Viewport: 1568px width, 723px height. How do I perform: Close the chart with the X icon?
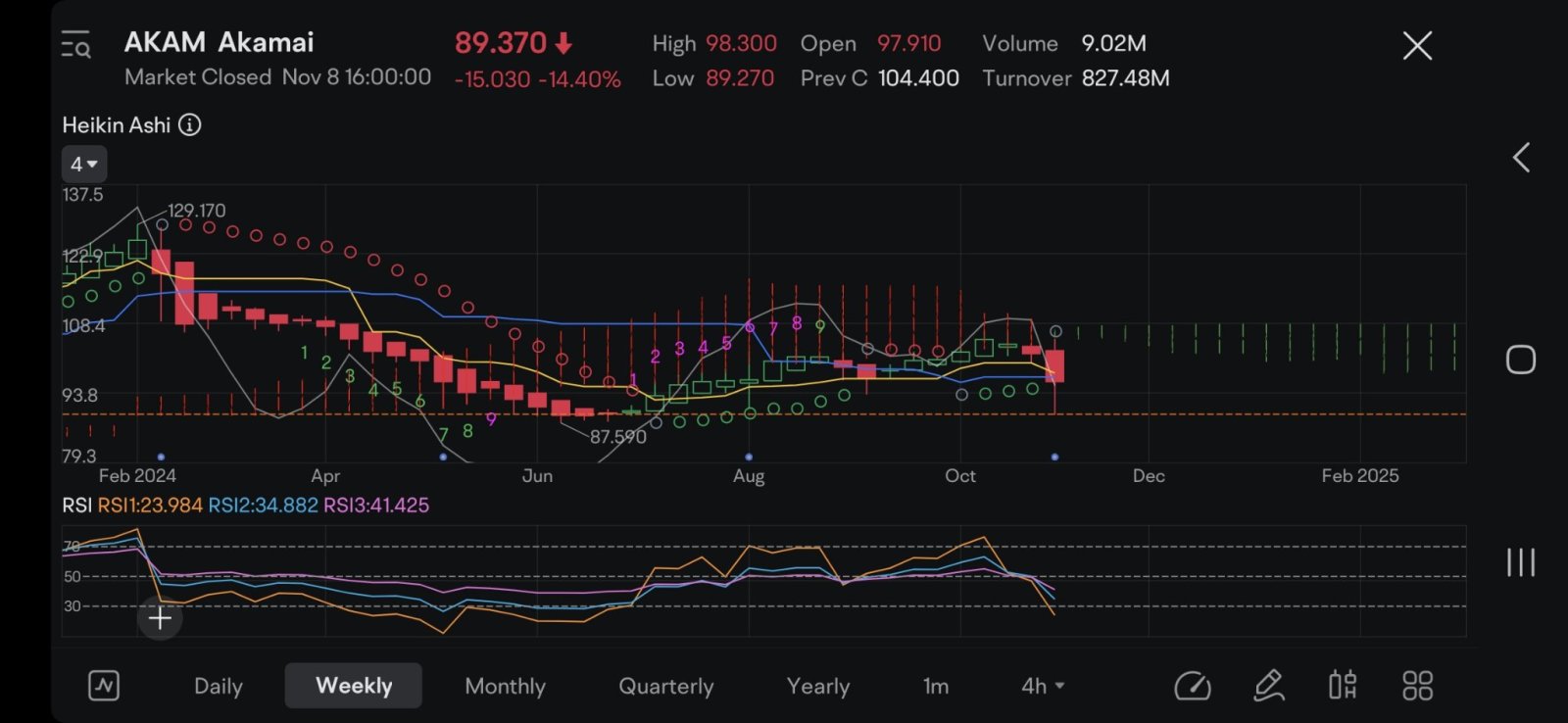[x=1417, y=45]
